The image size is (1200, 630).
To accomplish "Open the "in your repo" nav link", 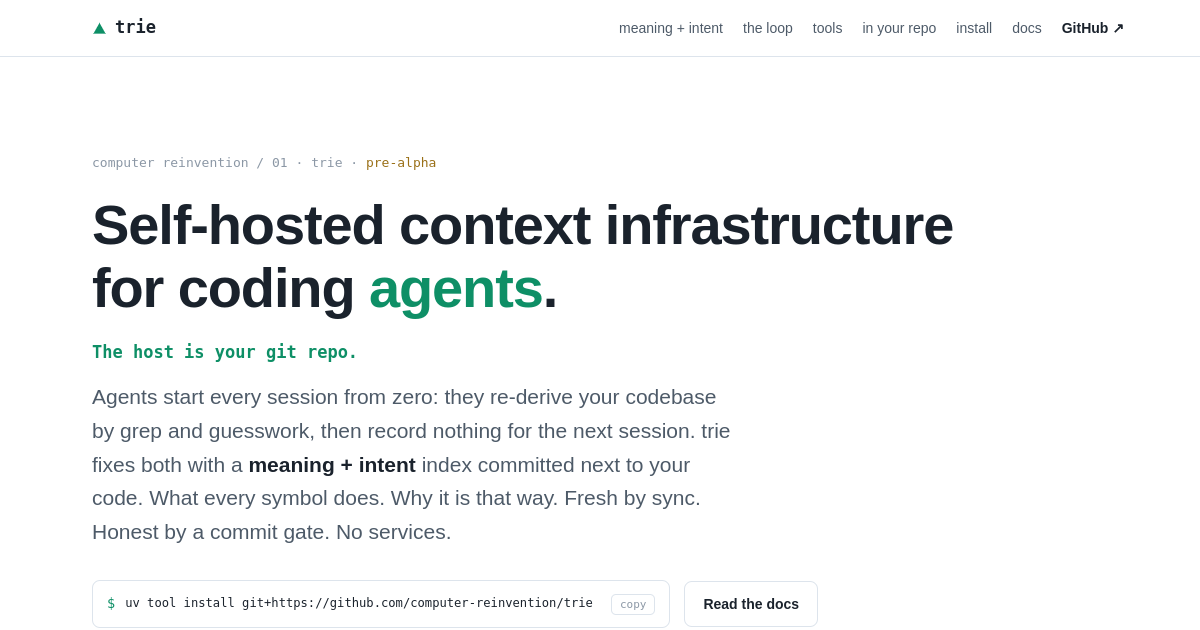I will [899, 28].
